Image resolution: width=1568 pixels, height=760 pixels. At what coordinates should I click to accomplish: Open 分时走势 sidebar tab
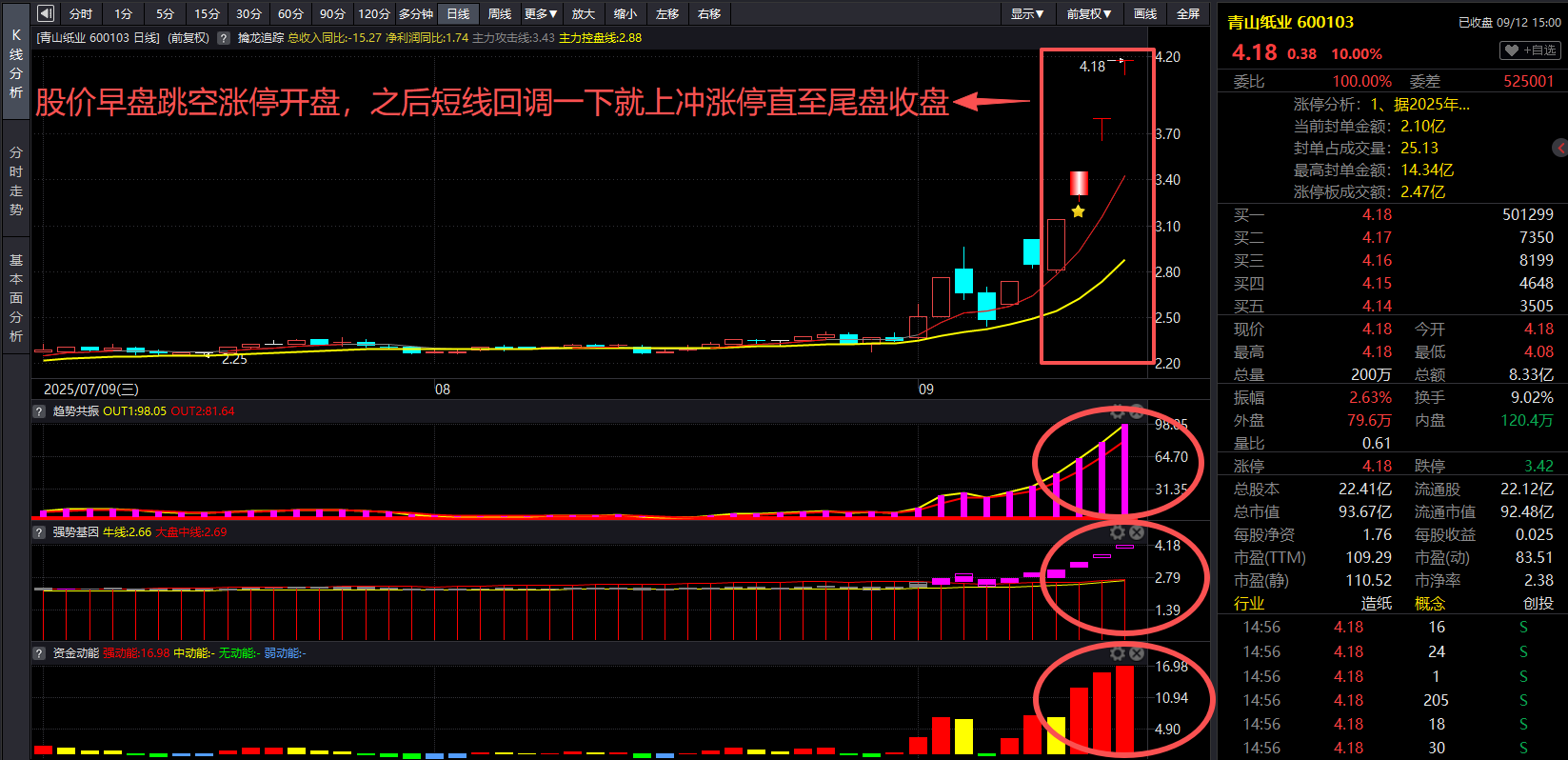coord(16,180)
